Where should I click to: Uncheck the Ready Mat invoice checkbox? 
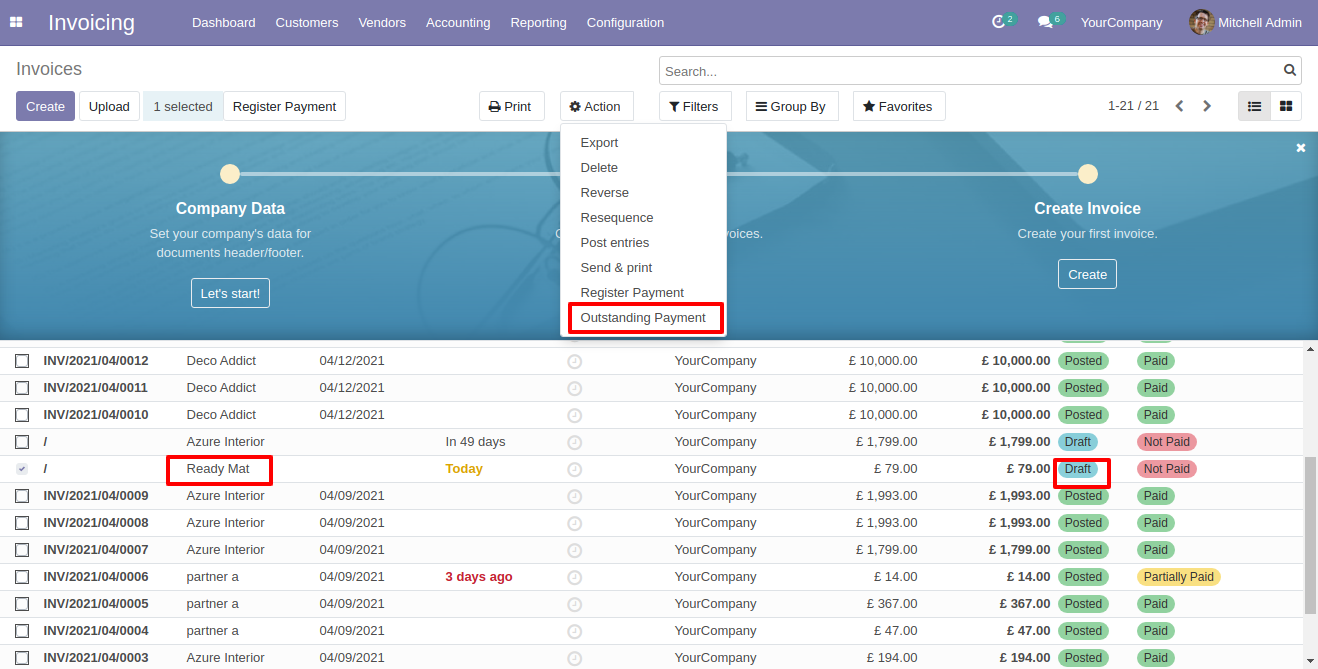tap(22, 469)
